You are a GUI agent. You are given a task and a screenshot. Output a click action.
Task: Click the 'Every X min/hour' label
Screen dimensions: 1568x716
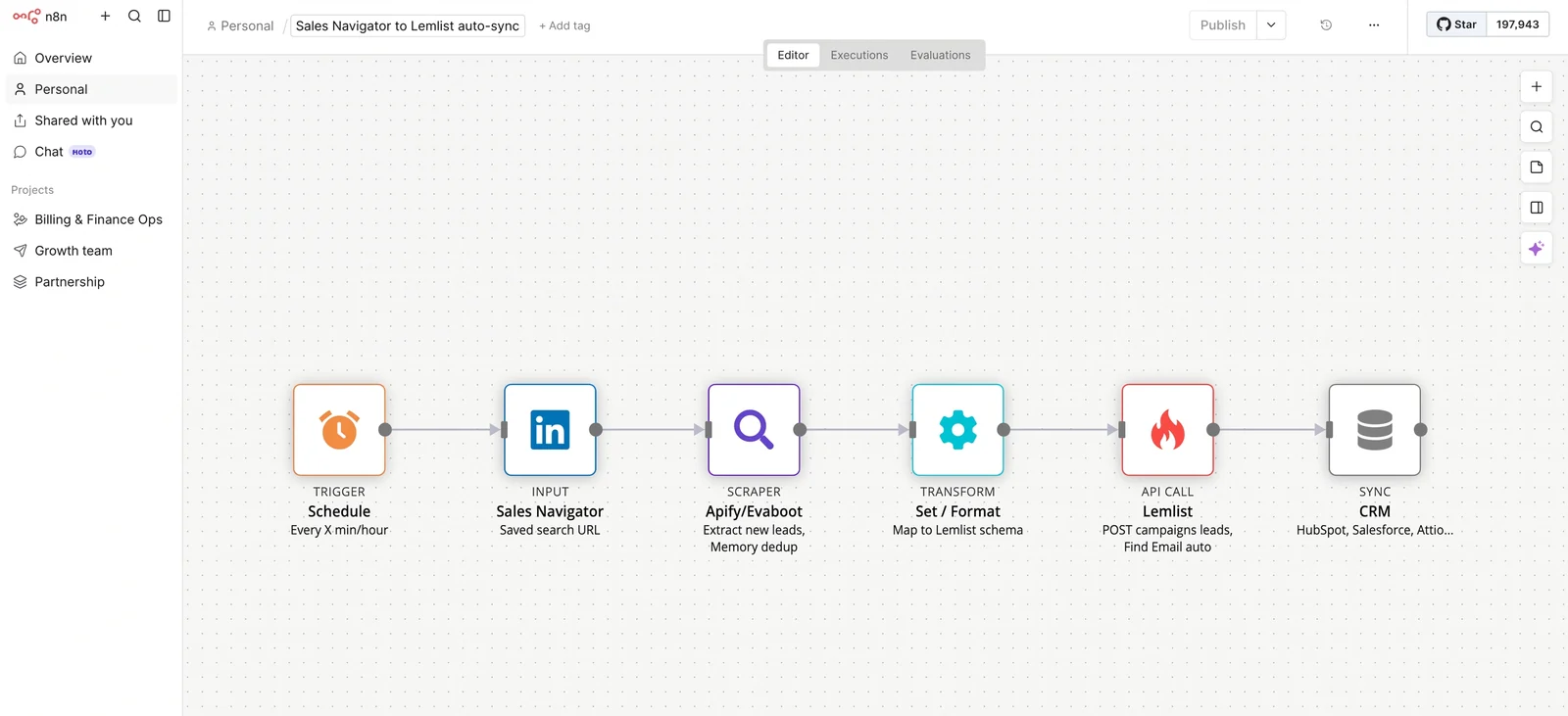pyautogui.click(x=339, y=530)
